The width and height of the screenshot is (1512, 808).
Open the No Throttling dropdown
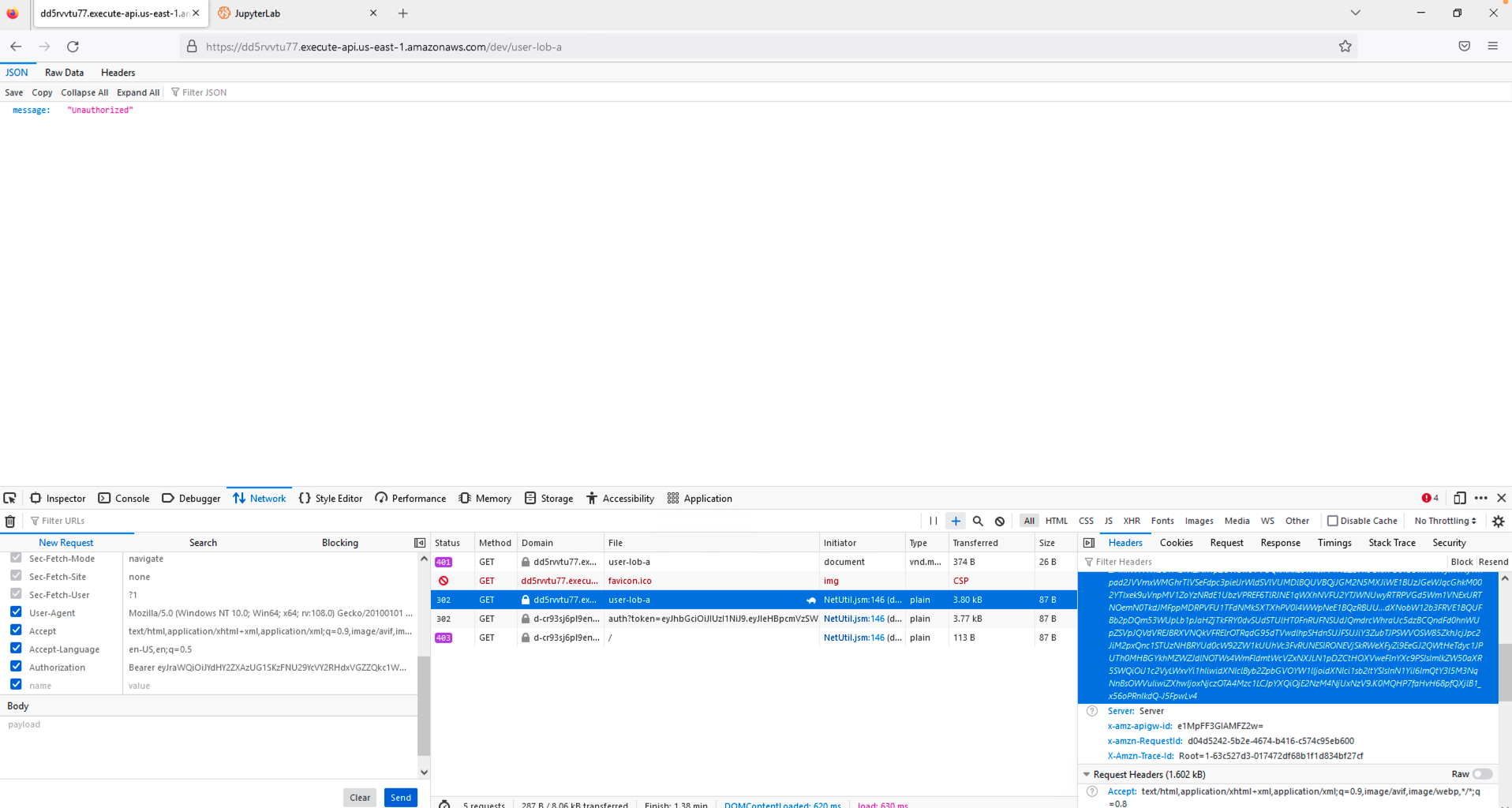click(1445, 521)
